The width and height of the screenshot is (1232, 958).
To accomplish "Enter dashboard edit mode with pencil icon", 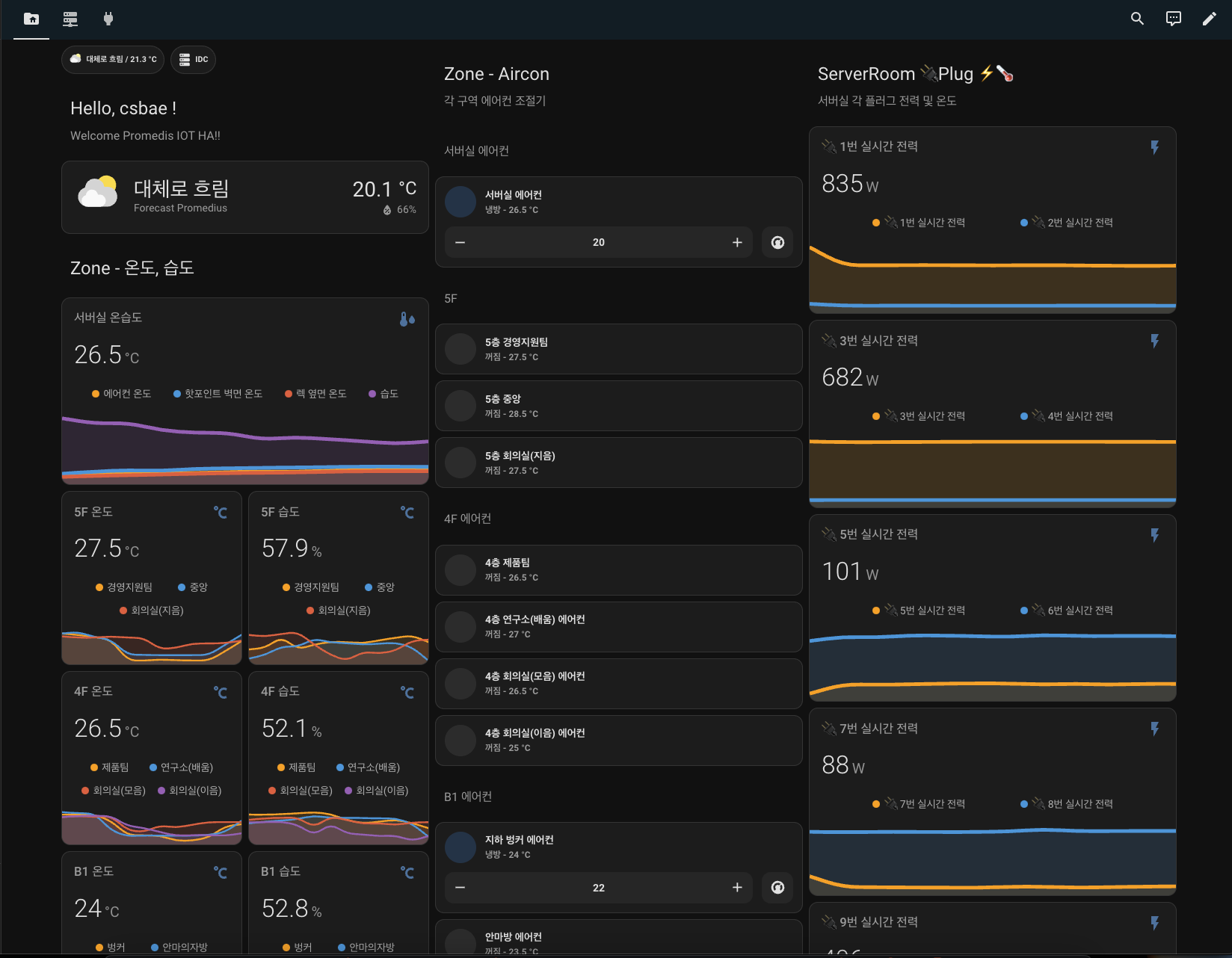I will pos(1209,19).
